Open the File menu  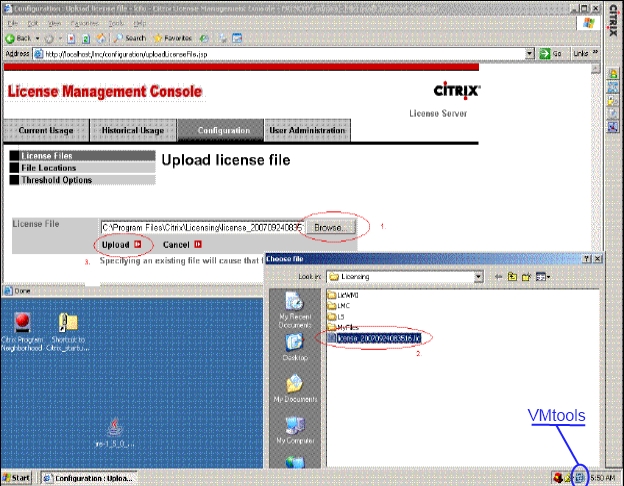[x=12, y=23]
